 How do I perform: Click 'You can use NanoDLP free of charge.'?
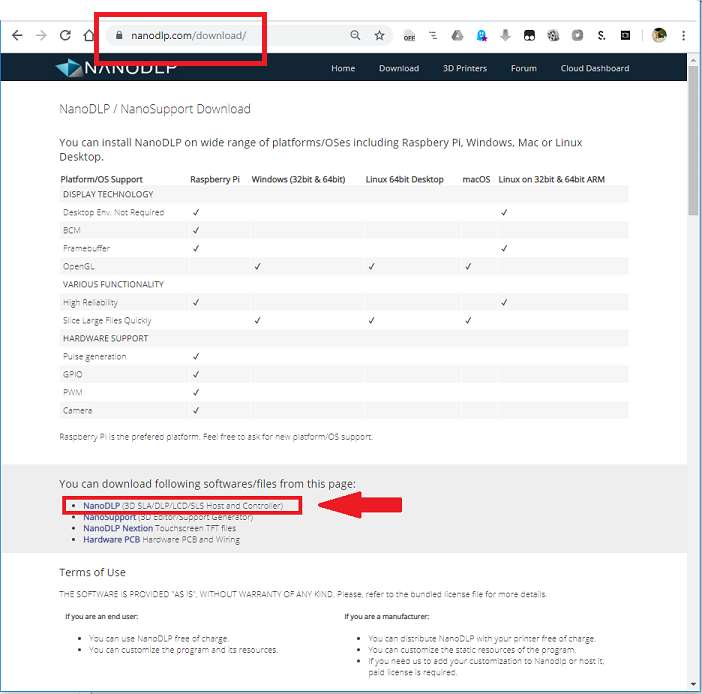tap(159, 638)
